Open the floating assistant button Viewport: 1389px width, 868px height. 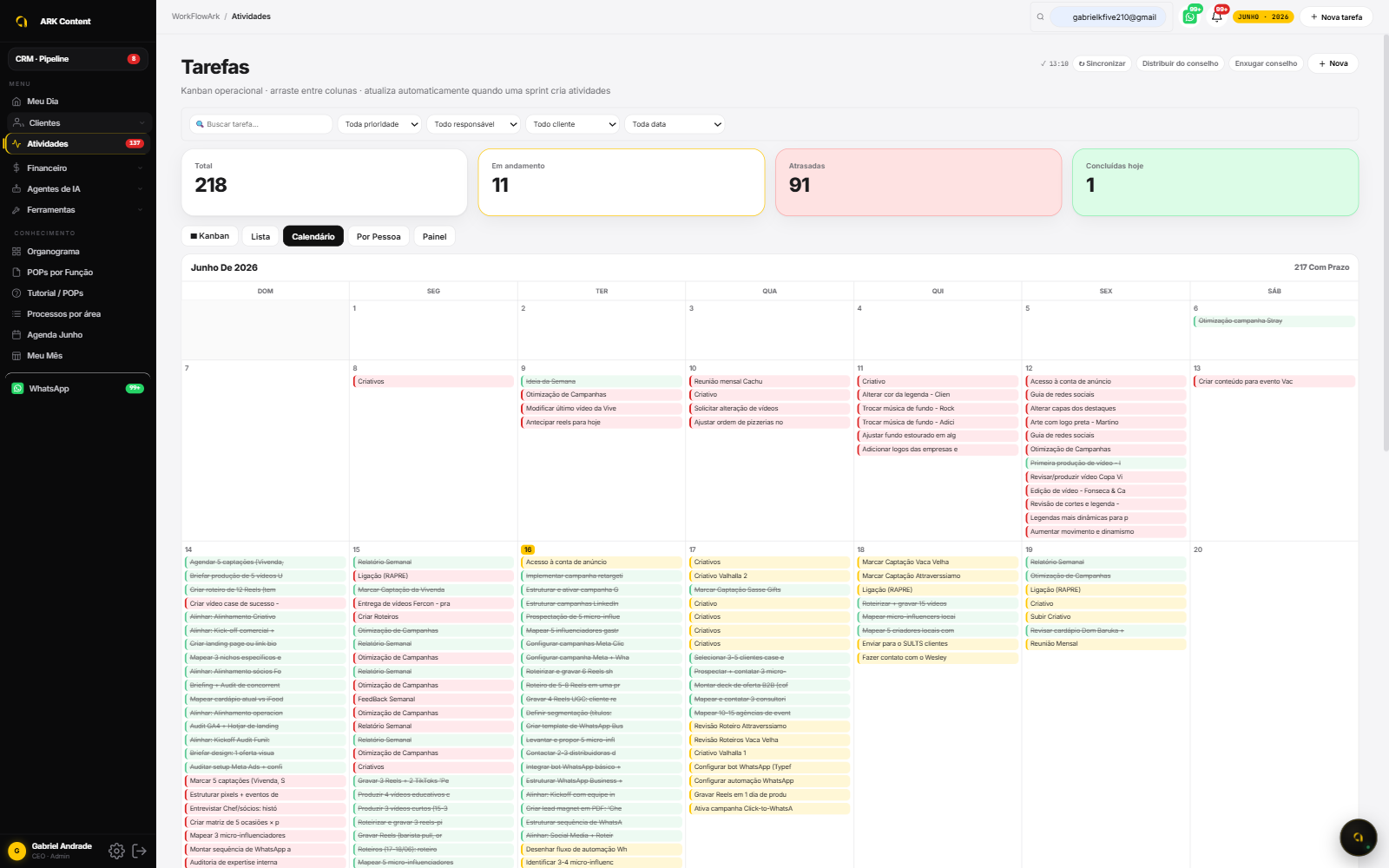click(x=1358, y=838)
